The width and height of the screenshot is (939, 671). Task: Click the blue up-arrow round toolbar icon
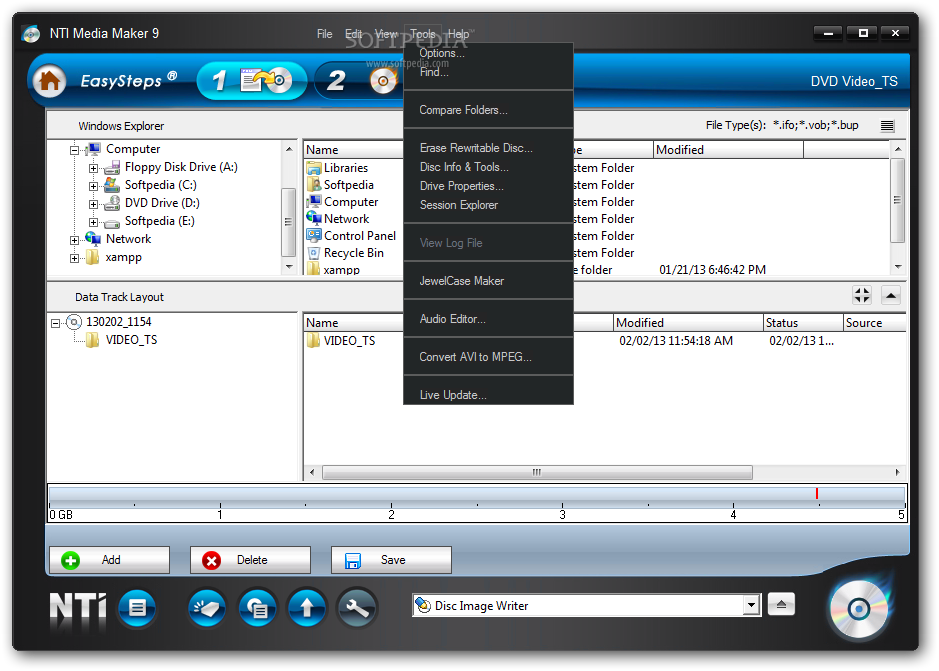point(307,608)
